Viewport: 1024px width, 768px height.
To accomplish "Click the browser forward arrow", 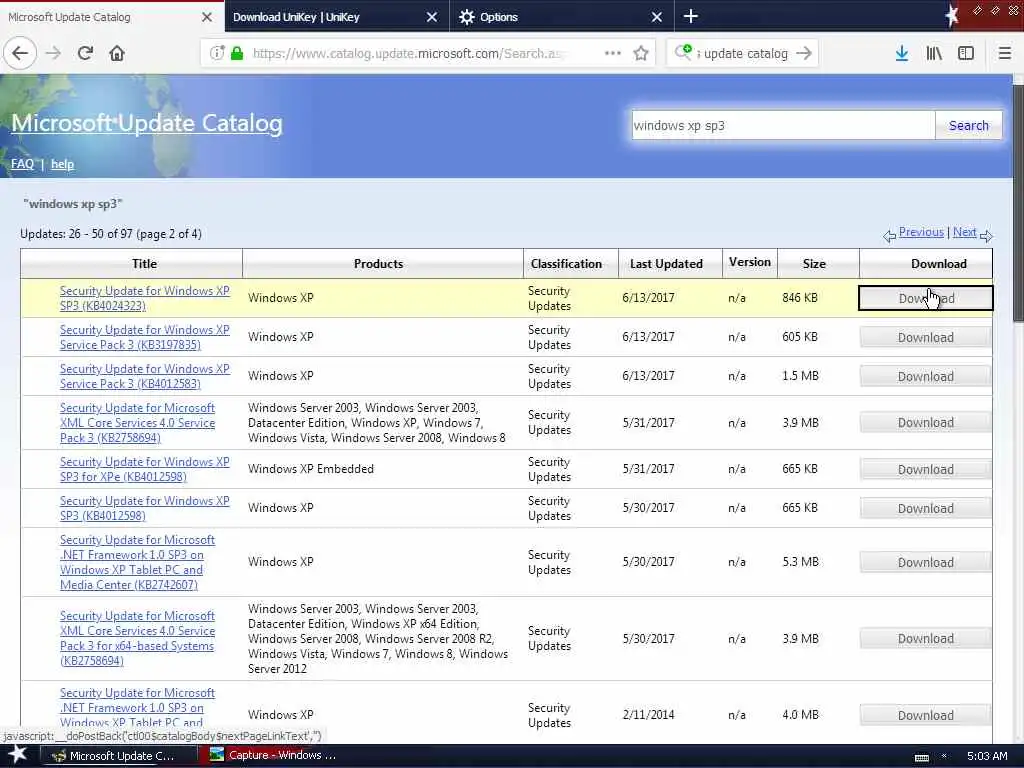I will pos(54,53).
